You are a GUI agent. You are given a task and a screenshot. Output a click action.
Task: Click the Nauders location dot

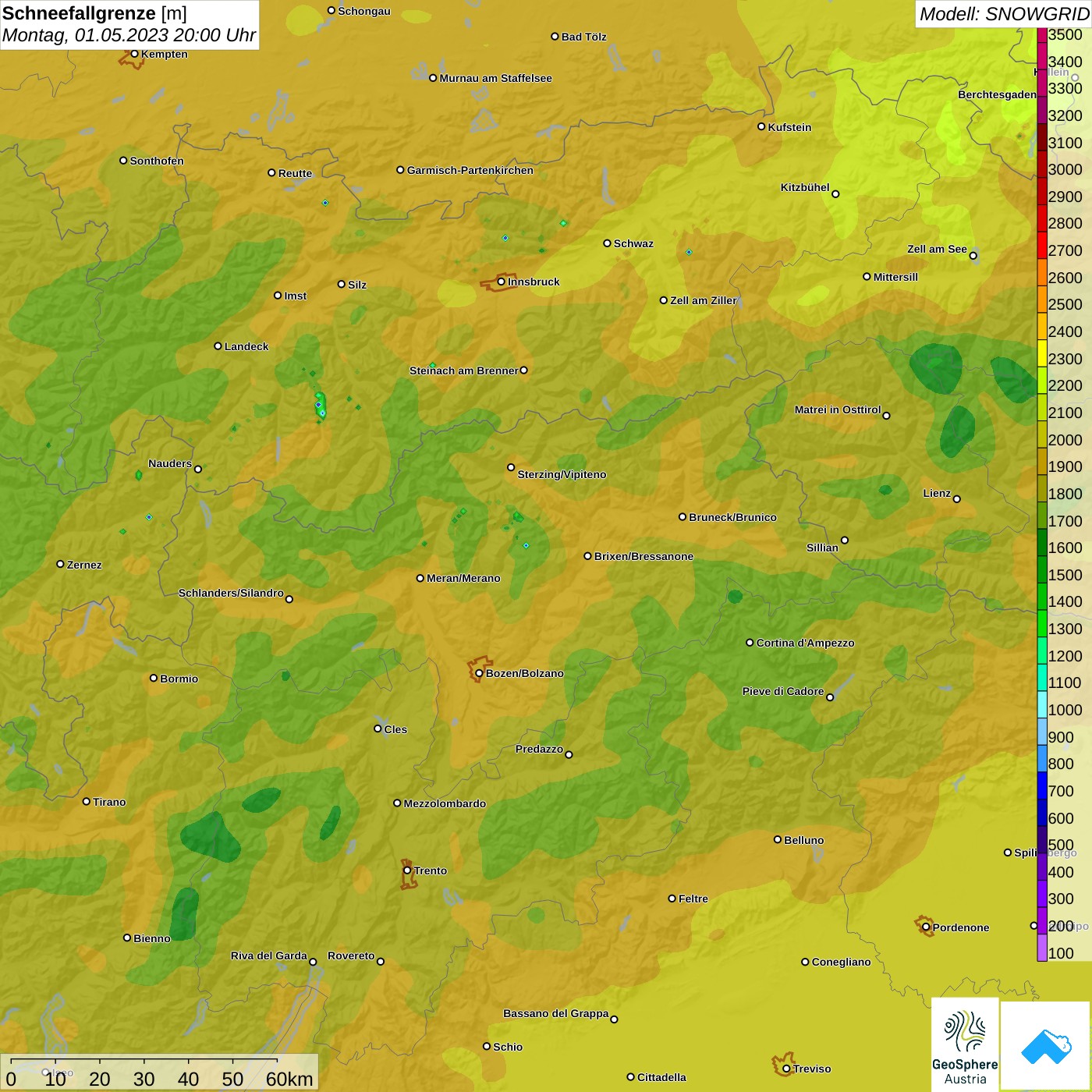click(198, 469)
